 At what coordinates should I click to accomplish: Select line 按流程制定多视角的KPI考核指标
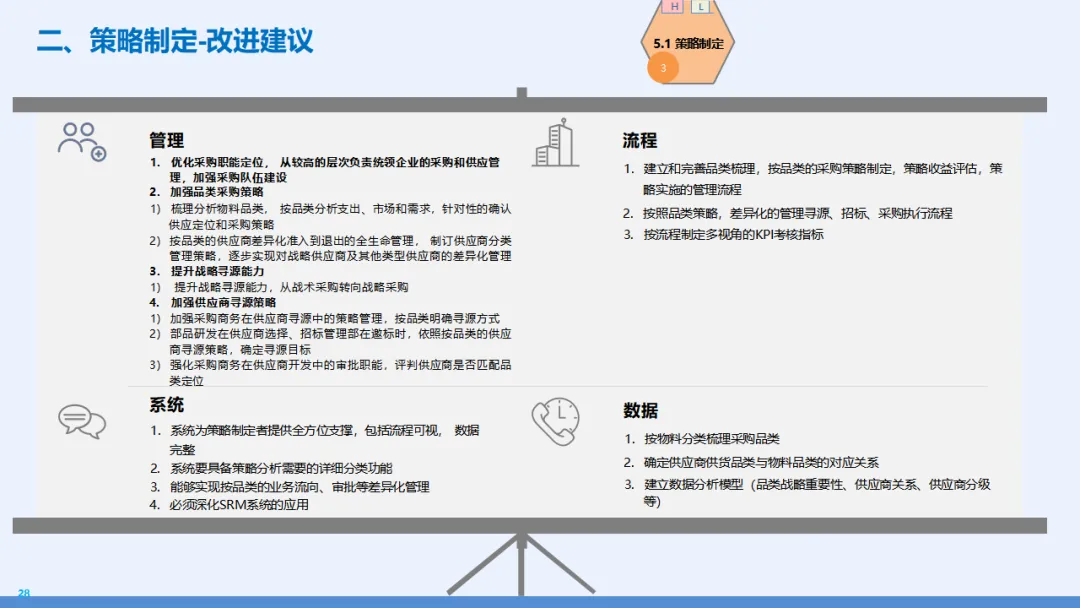coord(723,234)
